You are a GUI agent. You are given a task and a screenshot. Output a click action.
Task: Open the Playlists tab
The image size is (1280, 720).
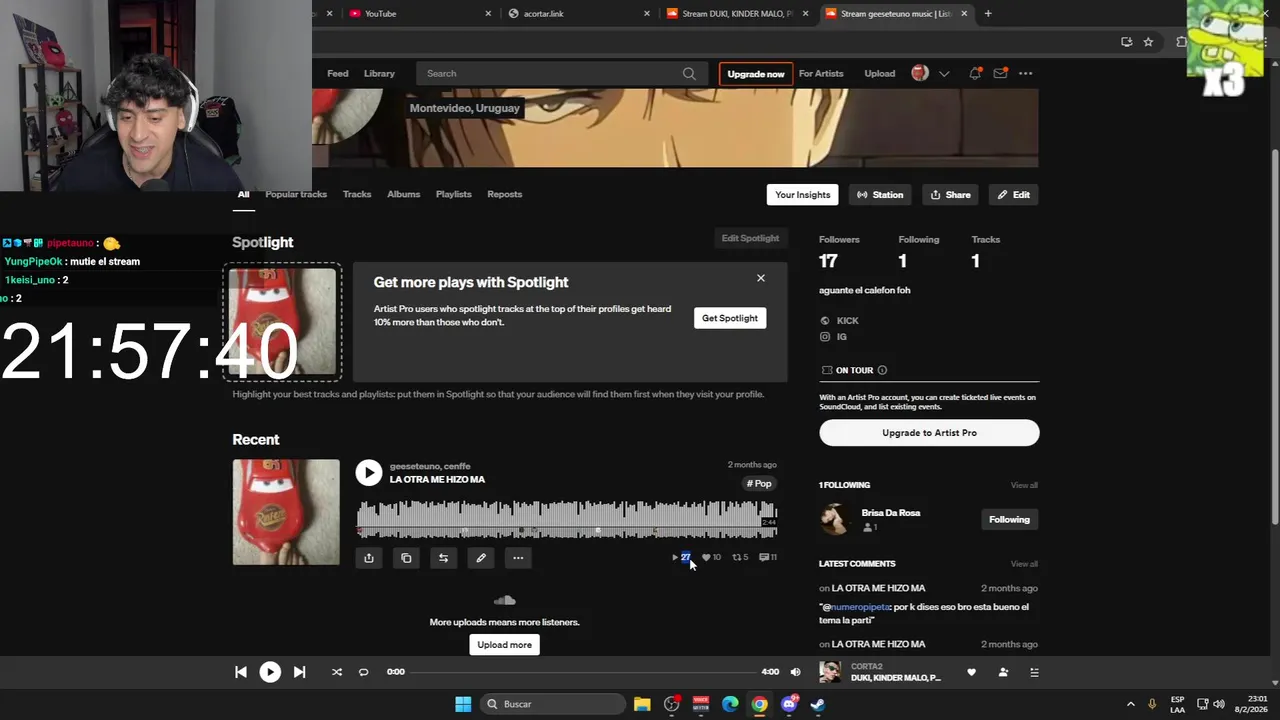(454, 194)
